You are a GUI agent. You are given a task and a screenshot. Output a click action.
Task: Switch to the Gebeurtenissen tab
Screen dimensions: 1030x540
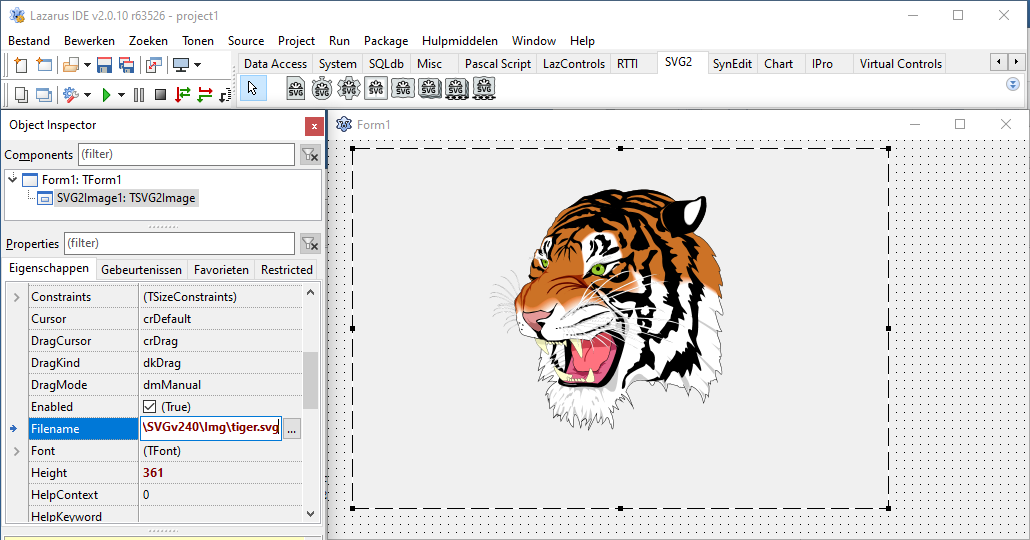[142, 270]
